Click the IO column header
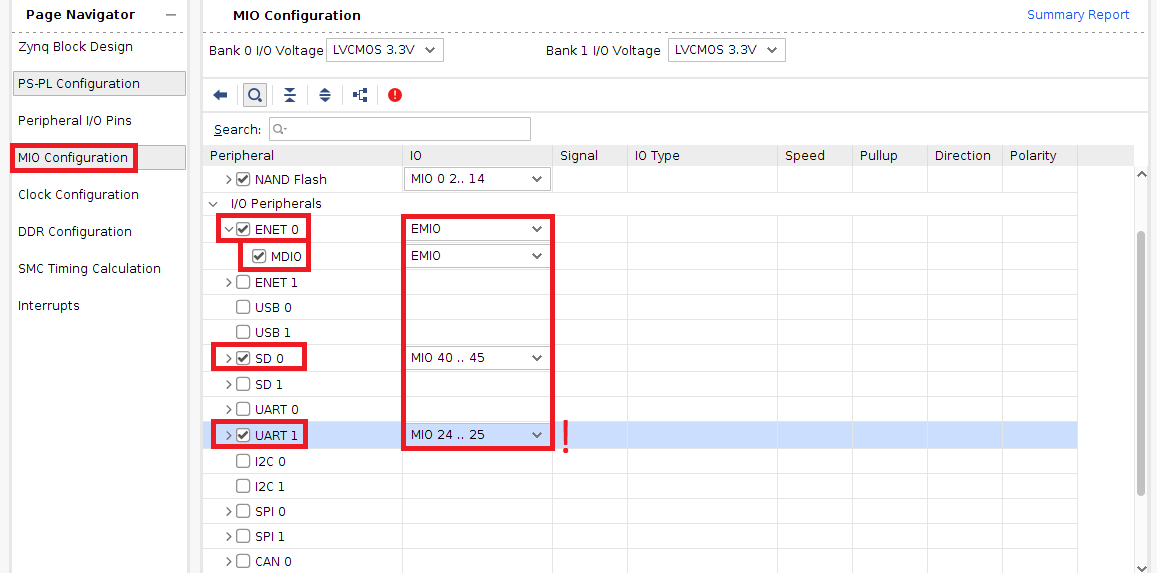Screen dimensions: 1157x573 coord(477,156)
